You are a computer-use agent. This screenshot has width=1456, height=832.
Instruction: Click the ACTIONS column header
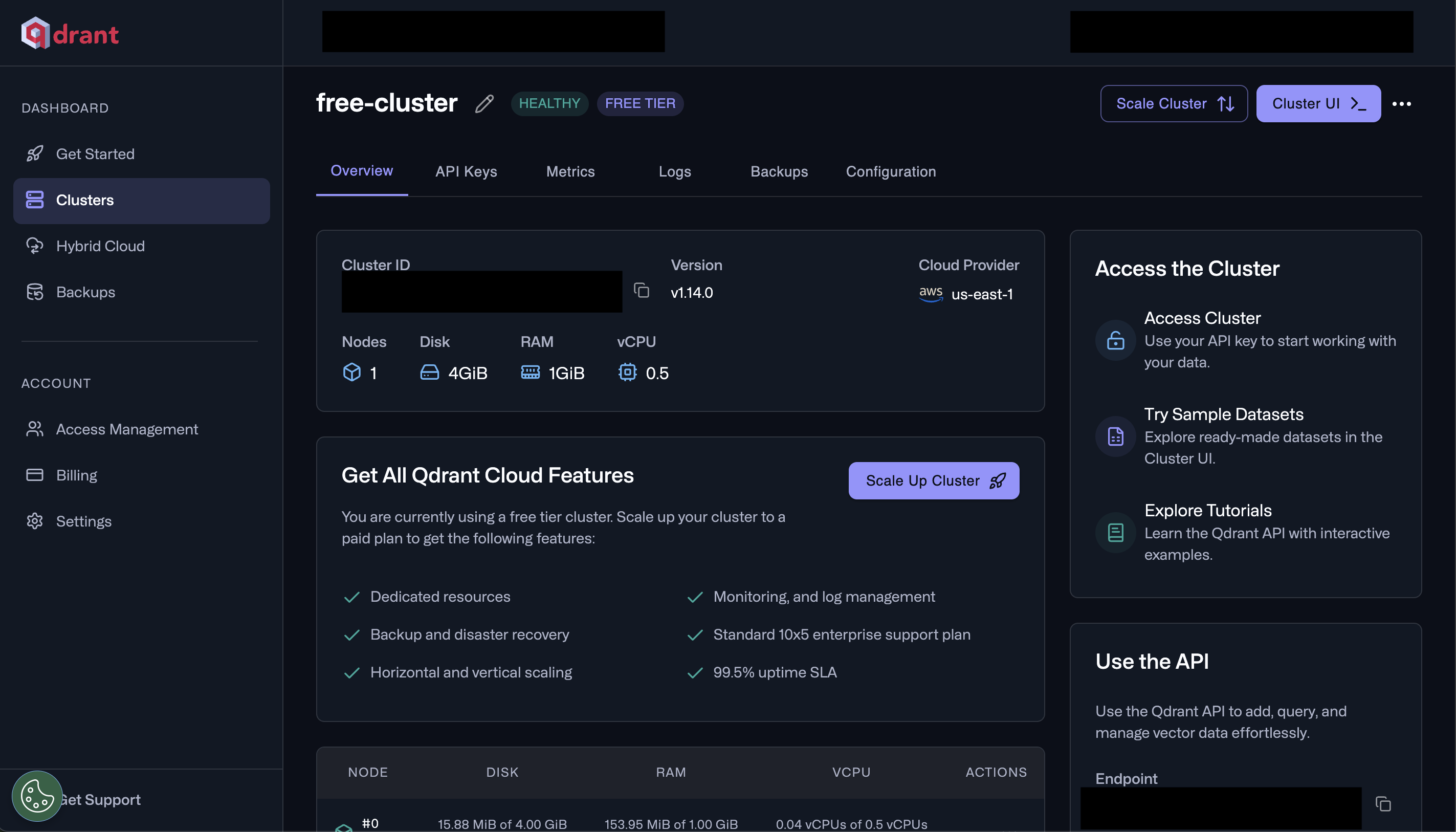[x=996, y=772]
